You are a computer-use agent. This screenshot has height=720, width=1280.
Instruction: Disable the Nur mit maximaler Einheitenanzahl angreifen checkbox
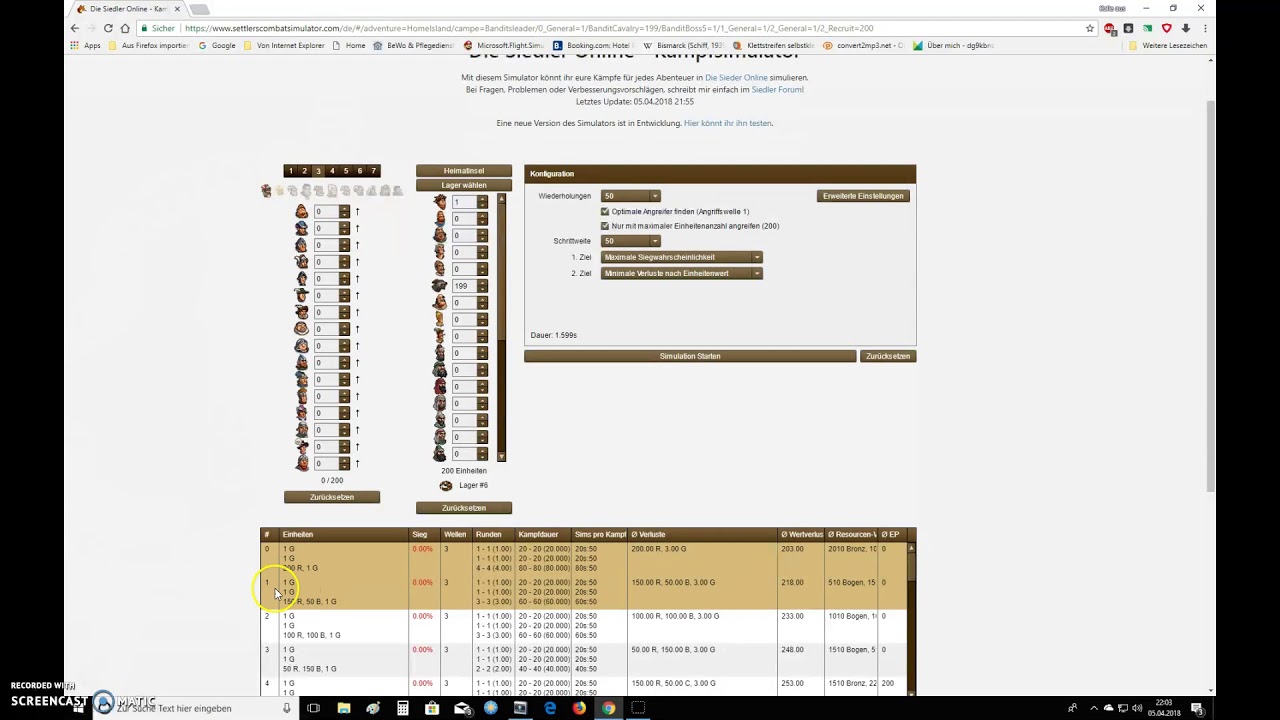coord(605,226)
